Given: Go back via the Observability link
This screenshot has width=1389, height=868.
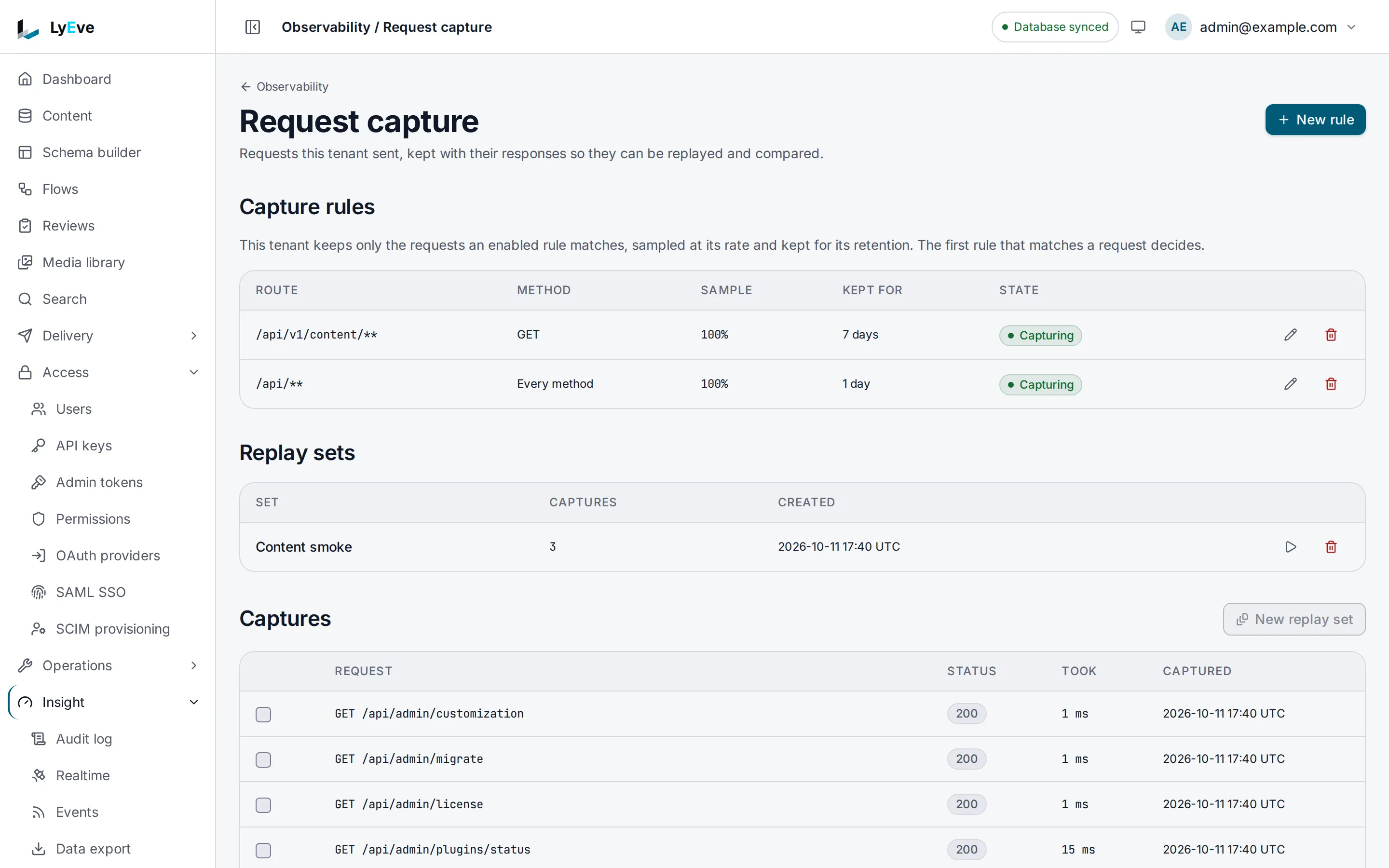Looking at the screenshot, I should click(x=284, y=87).
